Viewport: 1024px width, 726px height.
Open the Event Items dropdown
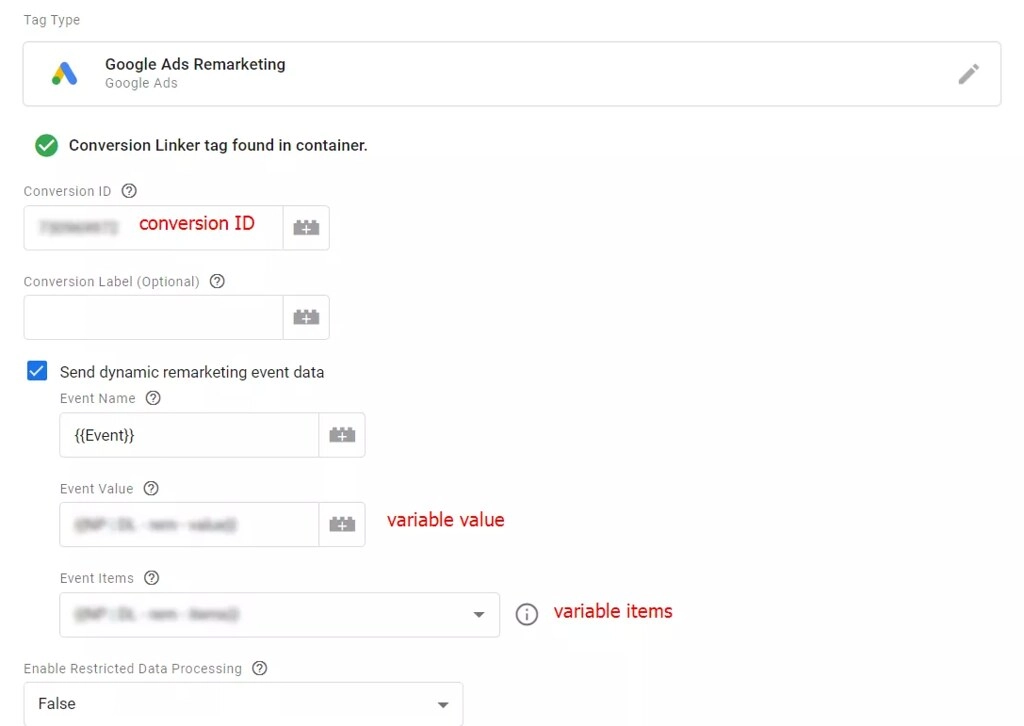(x=280, y=614)
